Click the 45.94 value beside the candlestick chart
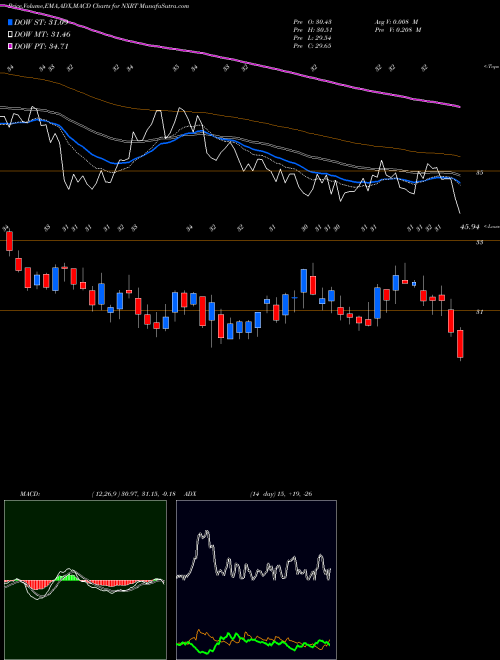Screen dimensions: 500x660 (x=470, y=227)
